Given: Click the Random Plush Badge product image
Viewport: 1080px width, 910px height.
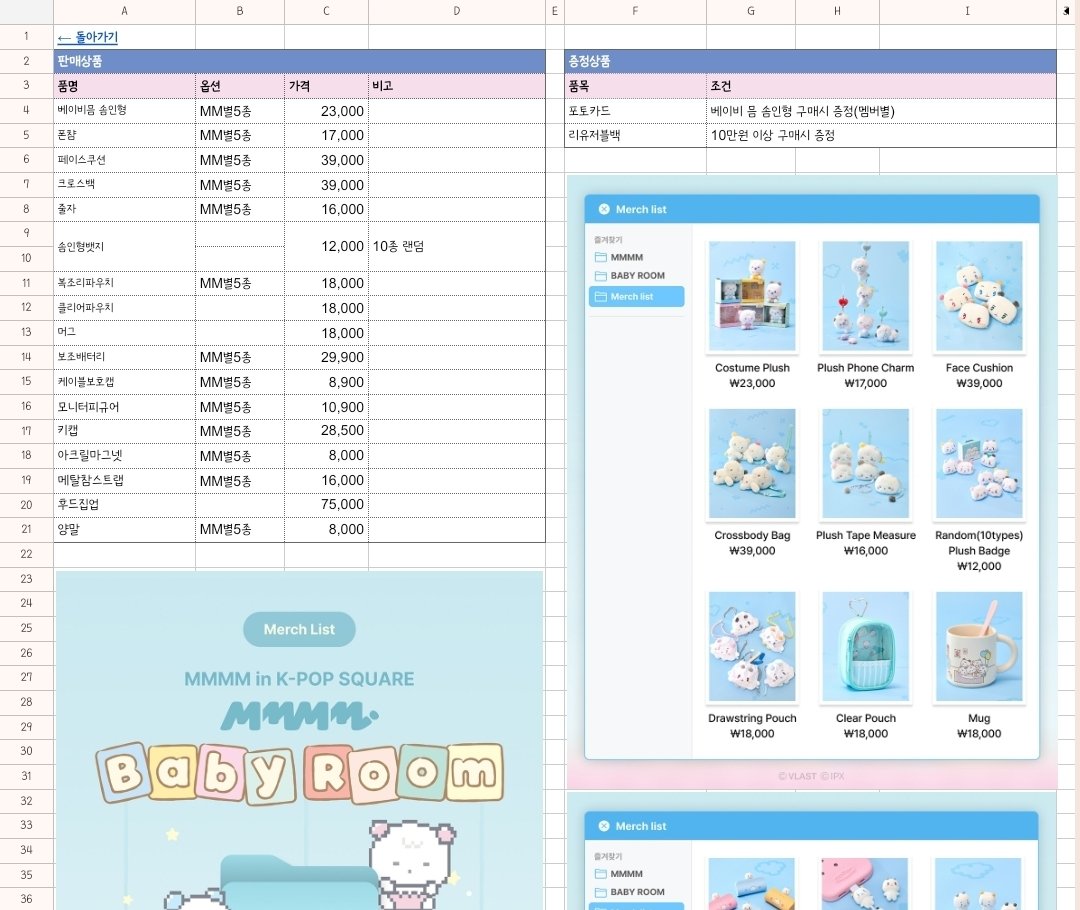Looking at the screenshot, I should pyautogui.click(x=979, y=463).
